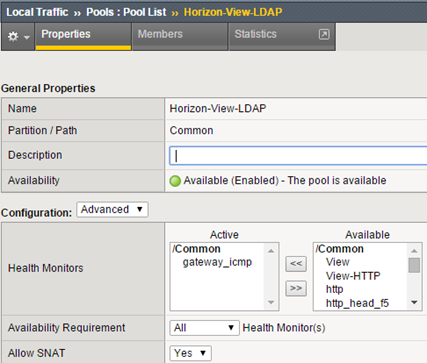The width and height of the screenshot is (427, 363).
Task: Select http in Available monitors list
Action: point(334,289)
